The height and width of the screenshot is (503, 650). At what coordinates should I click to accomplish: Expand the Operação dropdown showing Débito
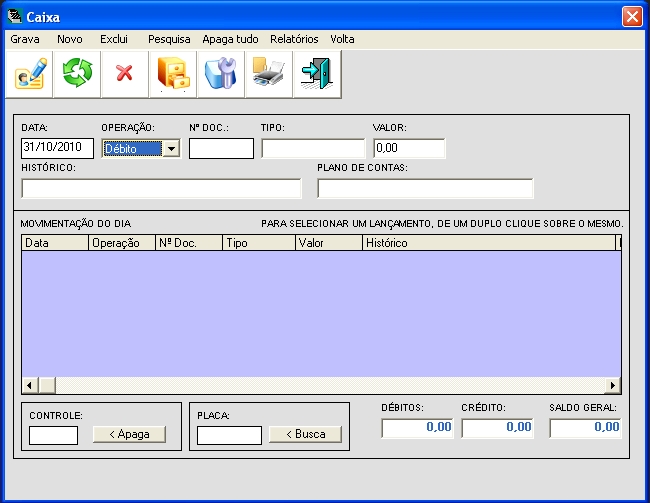pyautogui.click(x=171, y=149)
